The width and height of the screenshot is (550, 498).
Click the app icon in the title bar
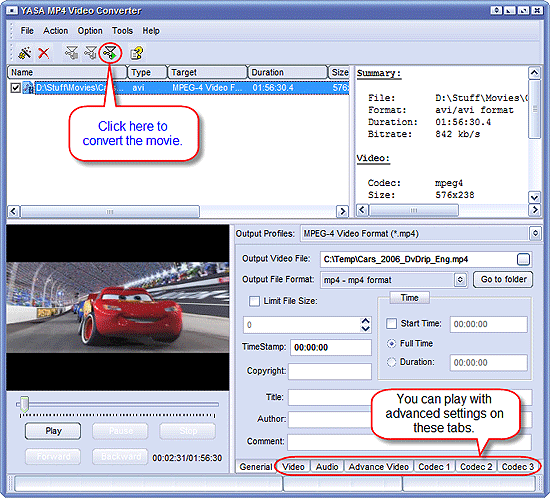click(12, 11)
